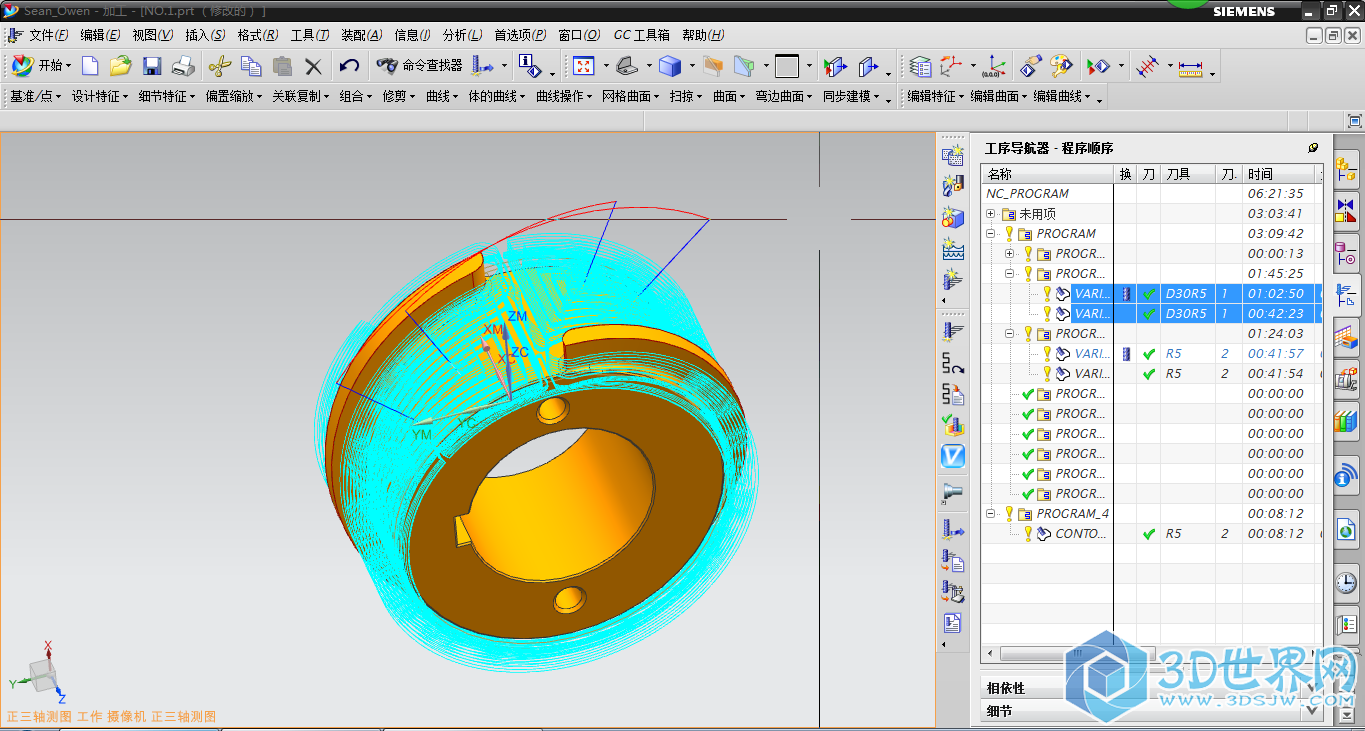1365x731 pixels.
Task: Open the 文件(F) menu
Action: [x=49, y=35]
